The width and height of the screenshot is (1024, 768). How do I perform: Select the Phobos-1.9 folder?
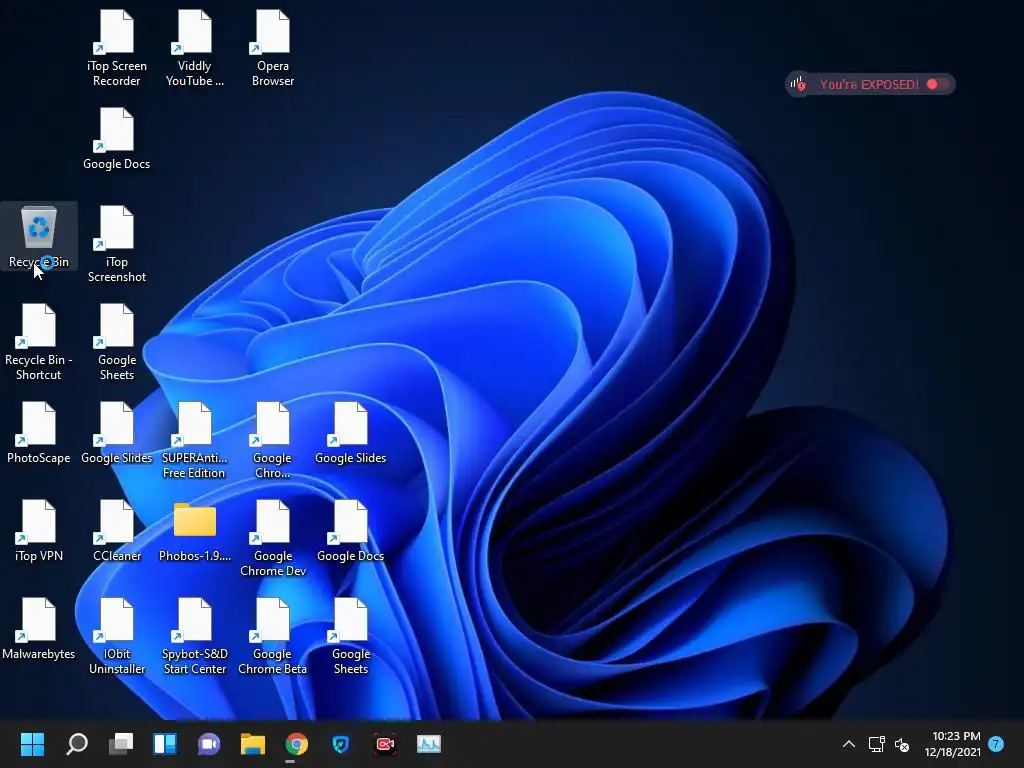click(195, 532)
